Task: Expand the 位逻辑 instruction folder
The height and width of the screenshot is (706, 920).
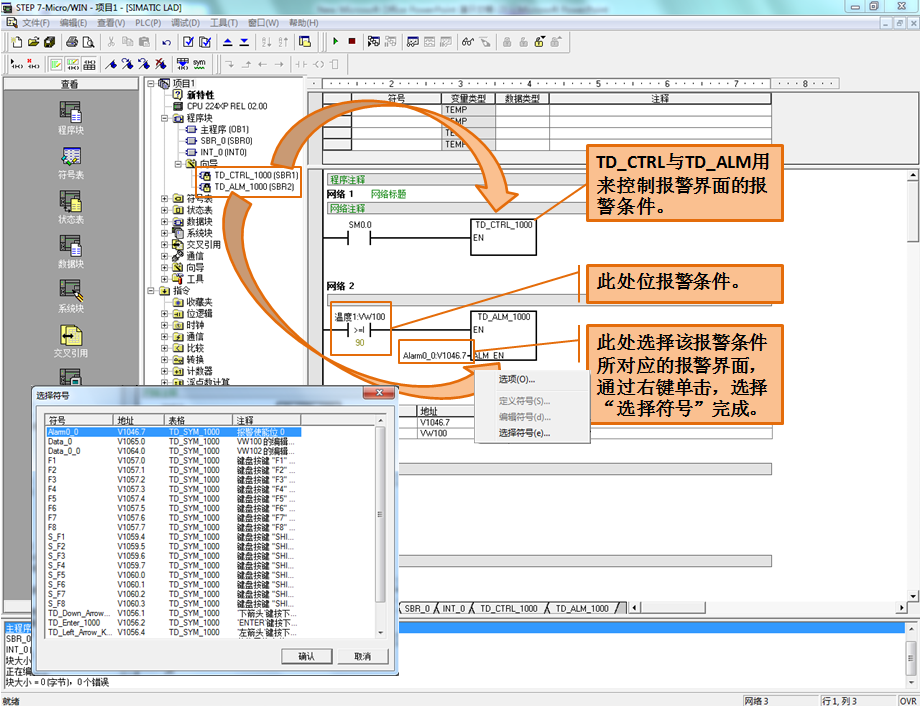Action: [165, 313]
